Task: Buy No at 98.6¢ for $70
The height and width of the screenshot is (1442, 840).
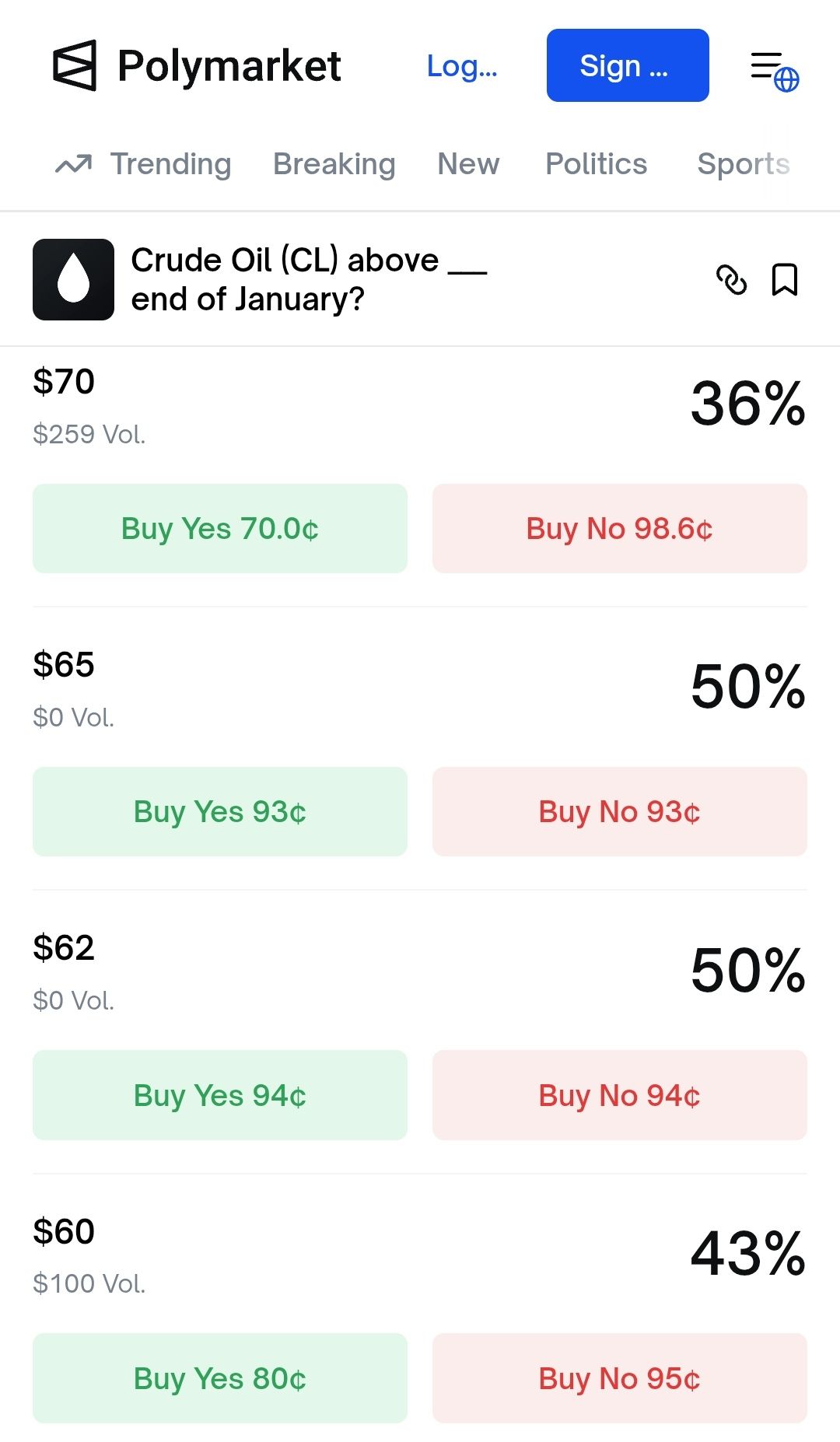Action: click(x=620, y=529)
